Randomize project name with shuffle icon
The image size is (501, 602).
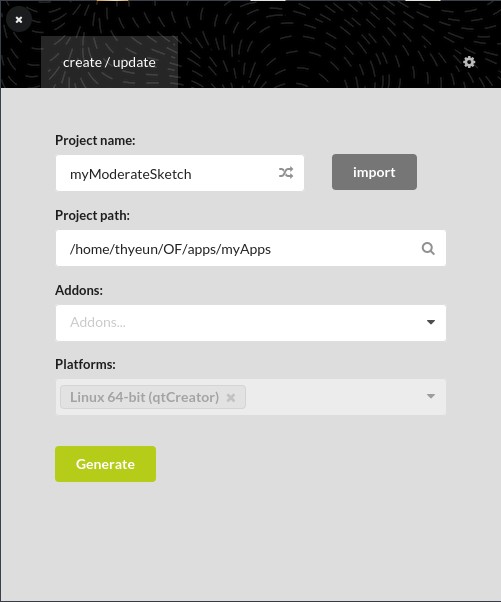tap(286, 173)
